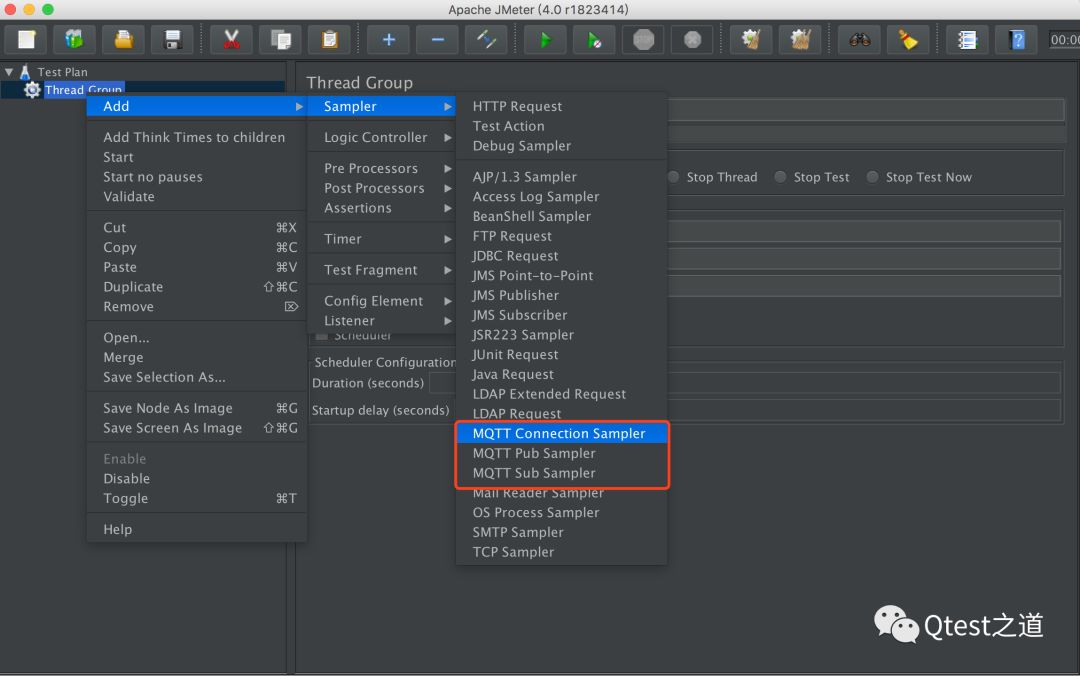
Task: Choose Merge in context menu
Action: click(197, 357)
